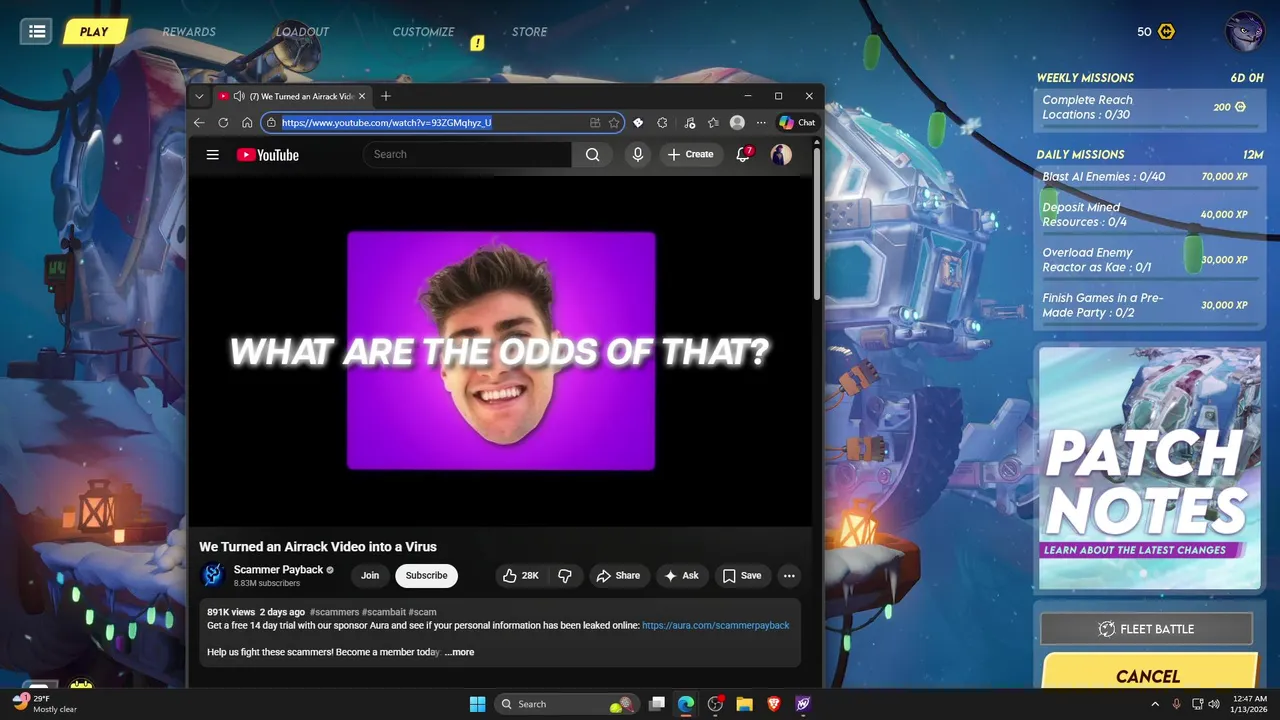Open YouTube account avatar menu

click(x=781, y=154)
